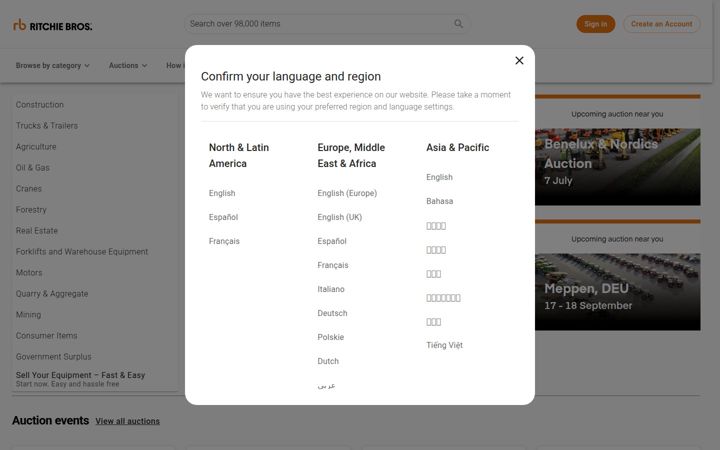Click Create an Account button
The height and width of the screenshot is (450, 720).
pyautogui.click(x=661, y=24)
